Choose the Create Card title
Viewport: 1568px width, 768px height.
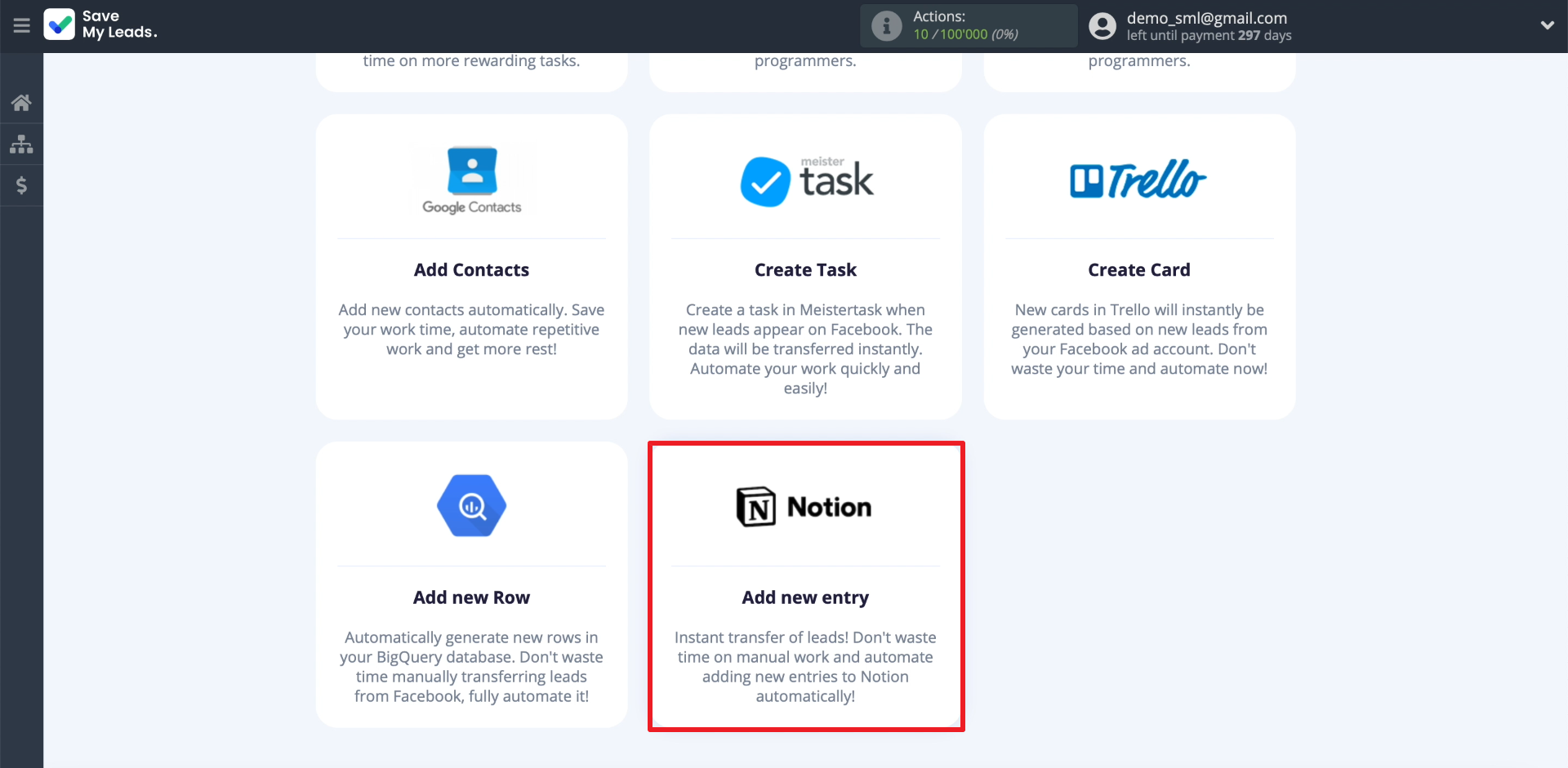[x=1138, y=270]
